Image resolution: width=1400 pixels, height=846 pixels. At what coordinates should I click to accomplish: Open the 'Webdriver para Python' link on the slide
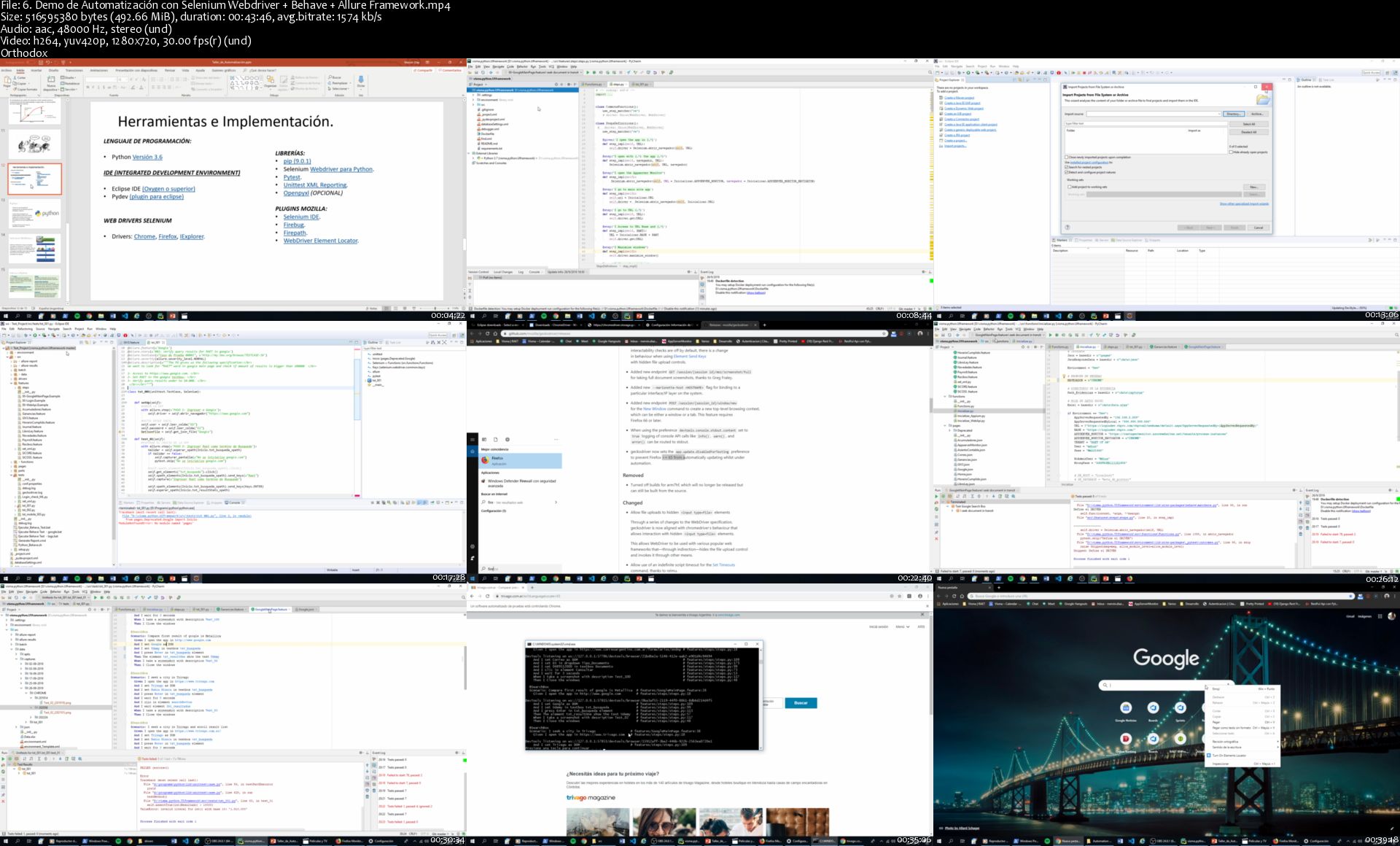click(341, 169)
